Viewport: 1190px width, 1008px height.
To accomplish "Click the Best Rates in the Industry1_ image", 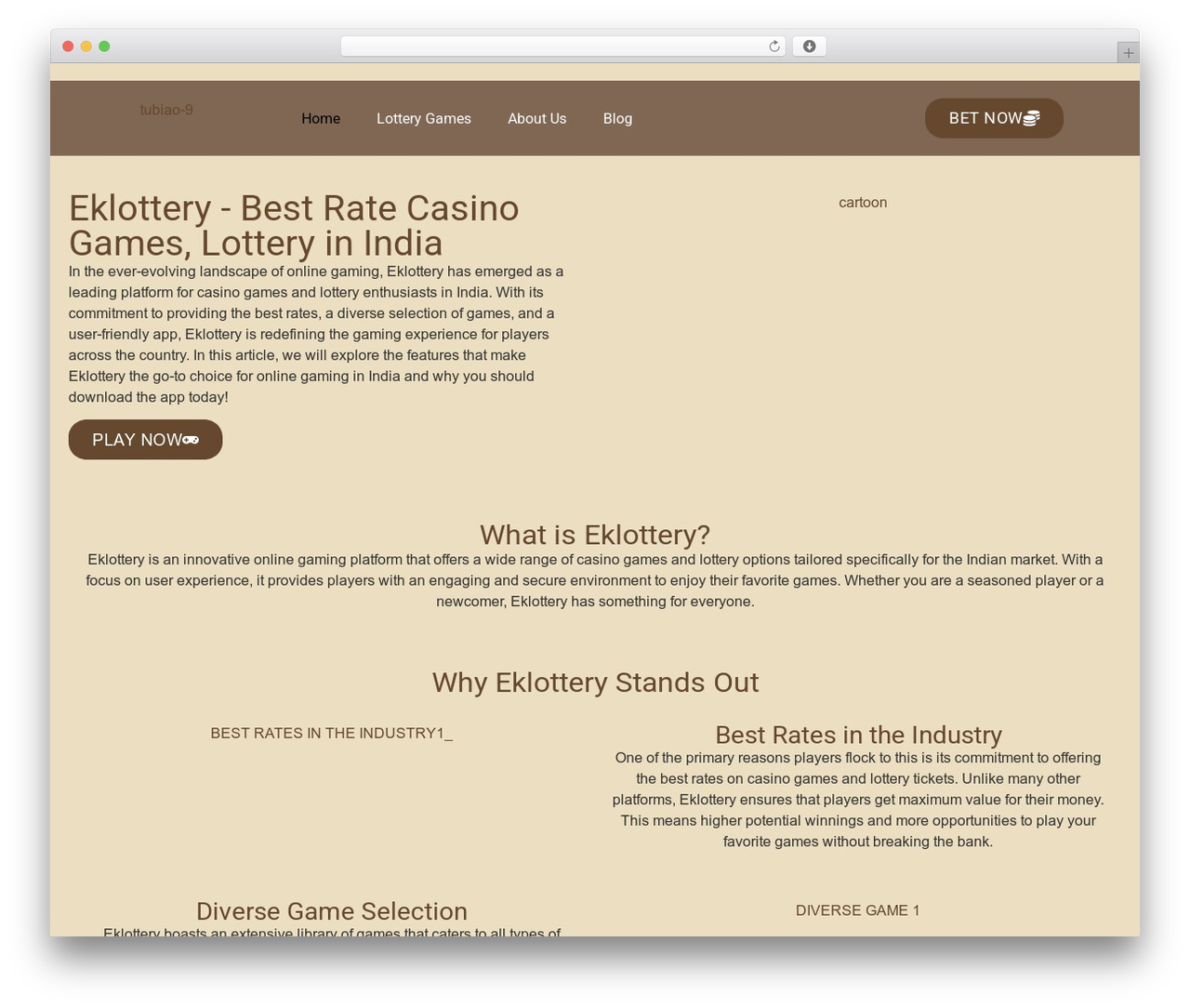I will click(x=332, y=733).
